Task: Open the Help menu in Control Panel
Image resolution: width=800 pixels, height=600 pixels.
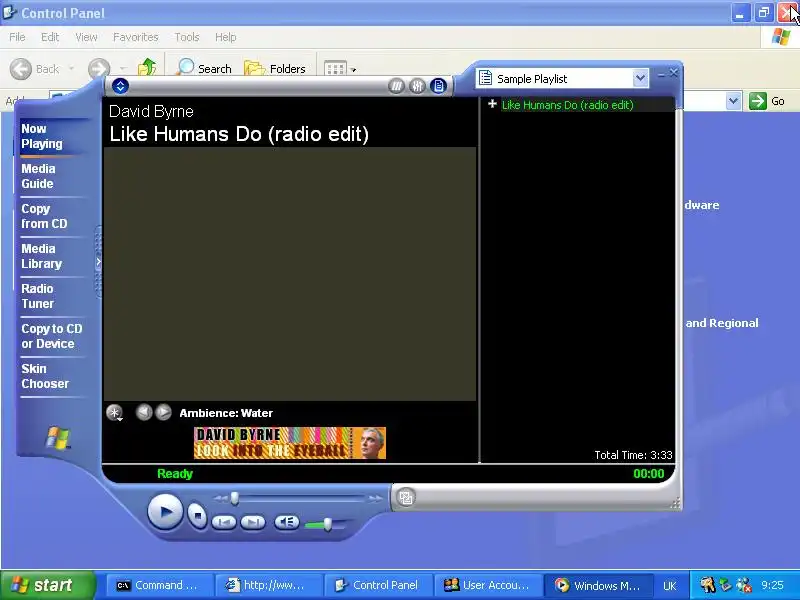Action: (x=226, y=37)
